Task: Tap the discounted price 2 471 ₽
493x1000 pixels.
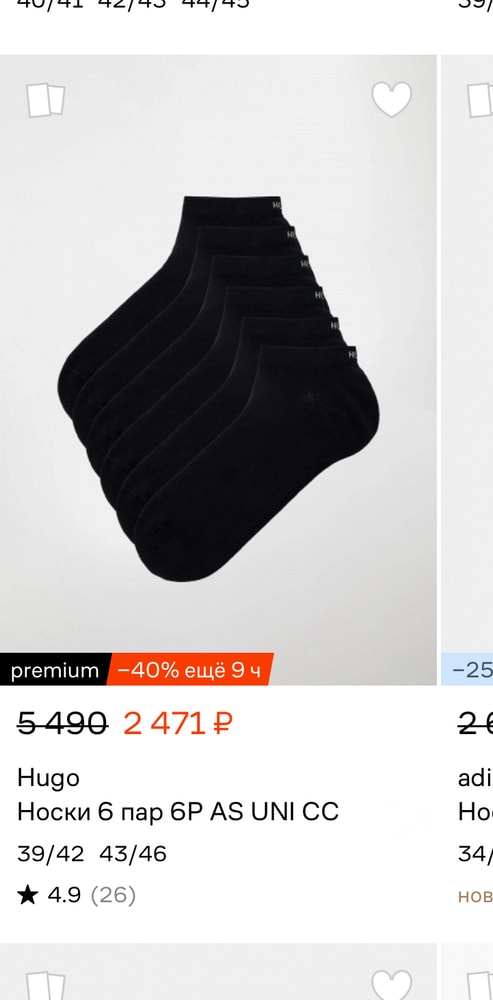Action: 178,724
